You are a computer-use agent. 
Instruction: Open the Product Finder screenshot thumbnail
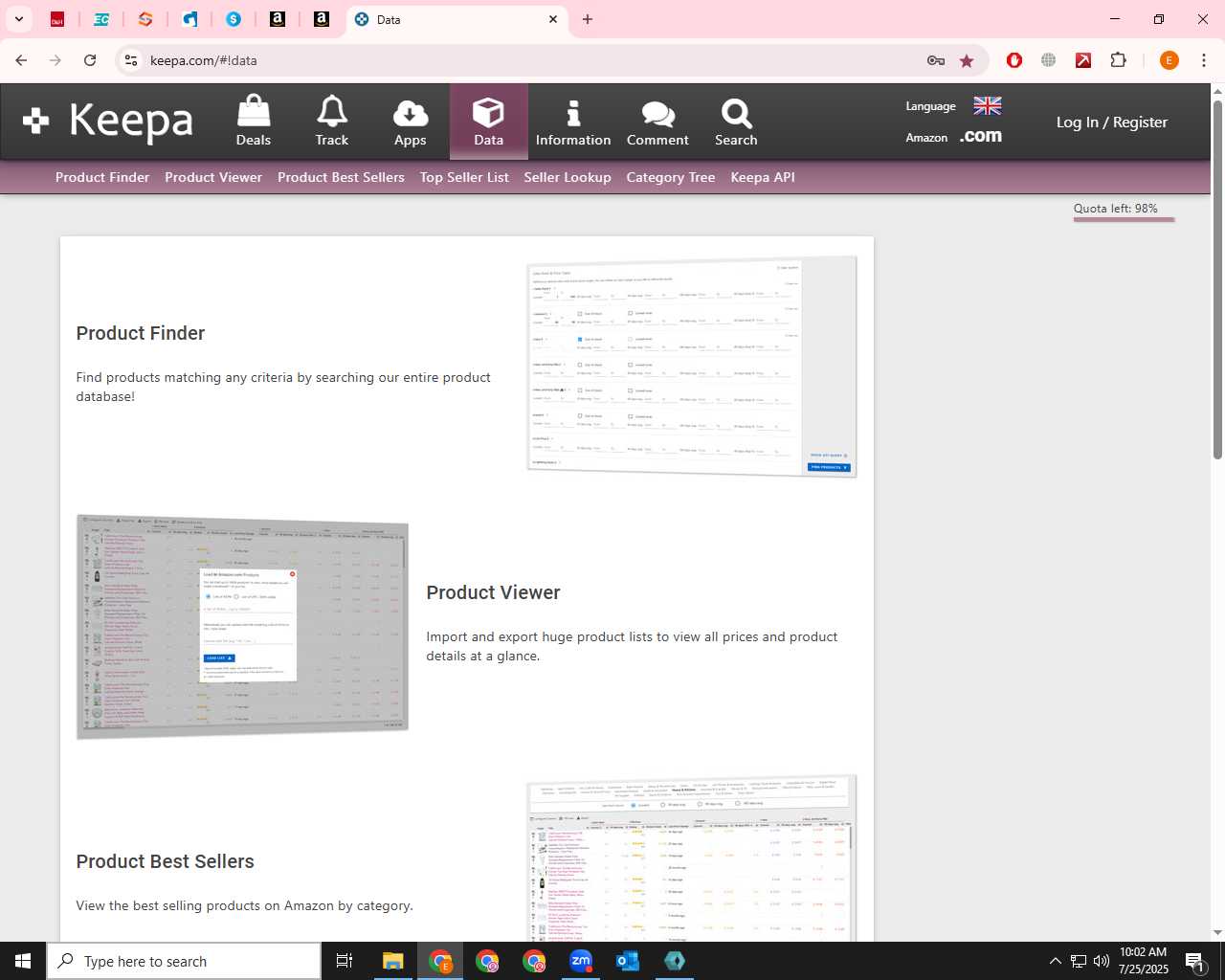click(692, 366)
